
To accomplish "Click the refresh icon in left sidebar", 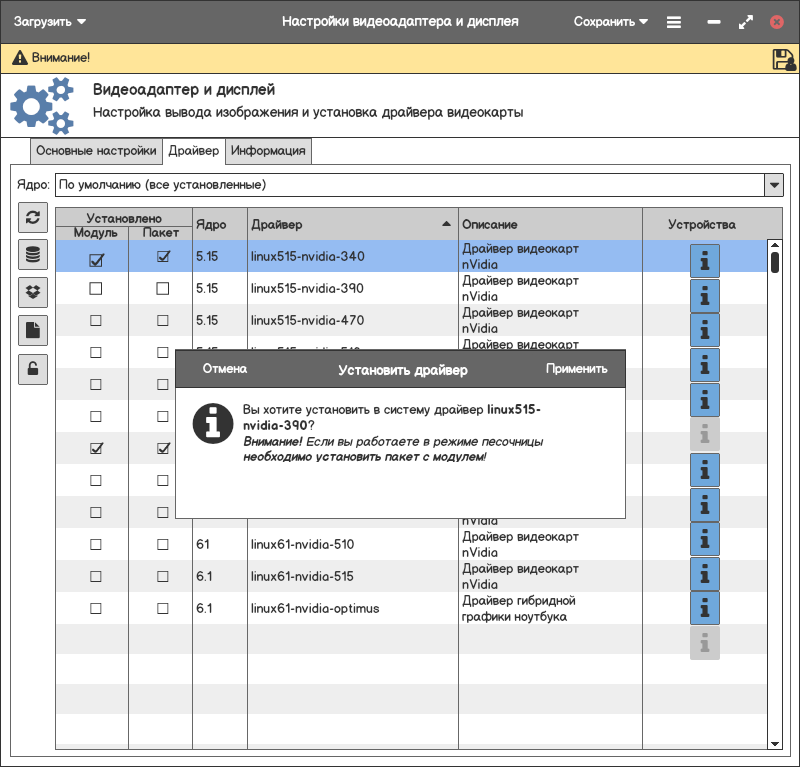I will pyautogui.click(x=33, y=217).
